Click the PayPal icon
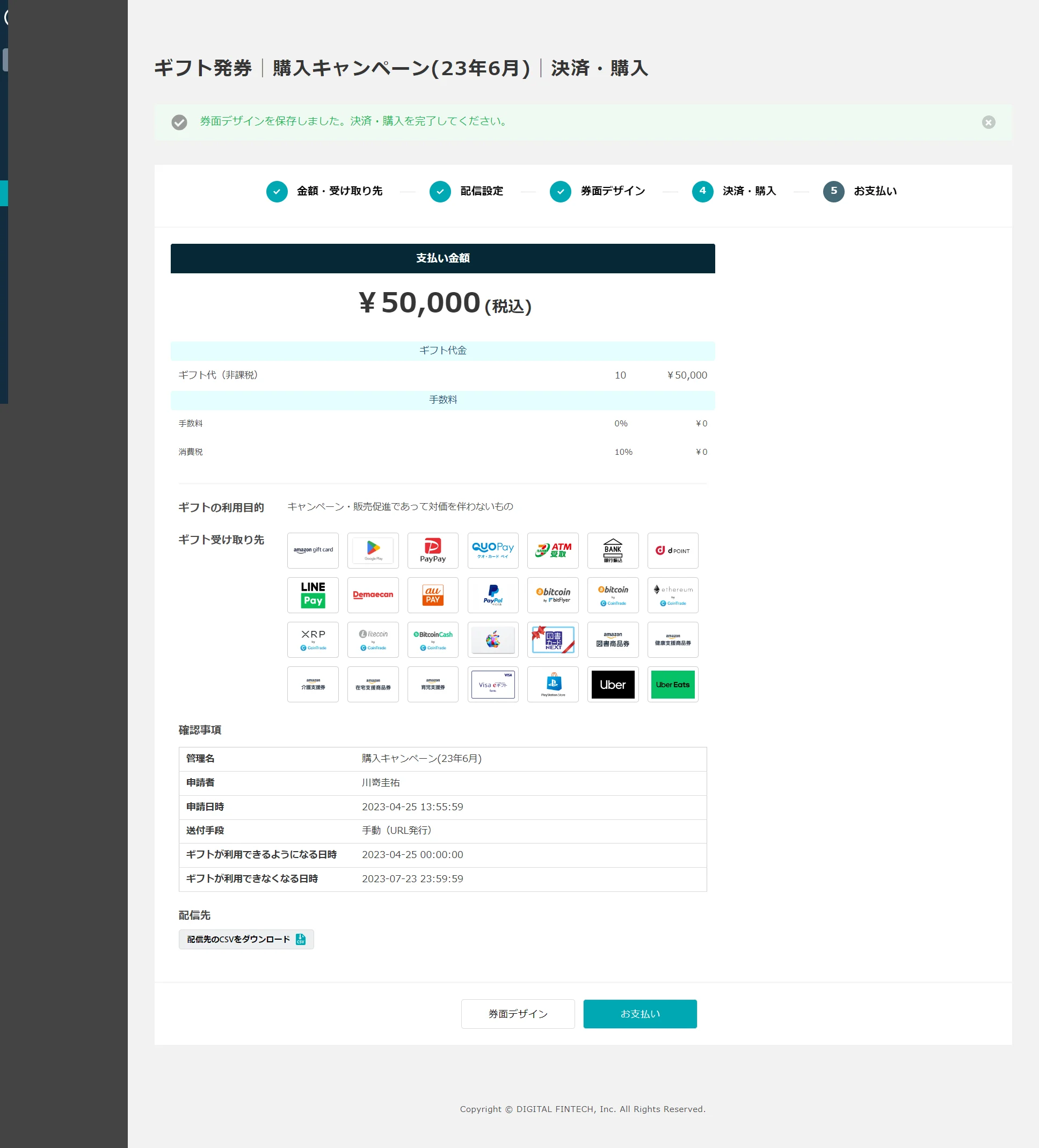The height and width of the screenshot is (1148, 1039). tap(493, 594)
